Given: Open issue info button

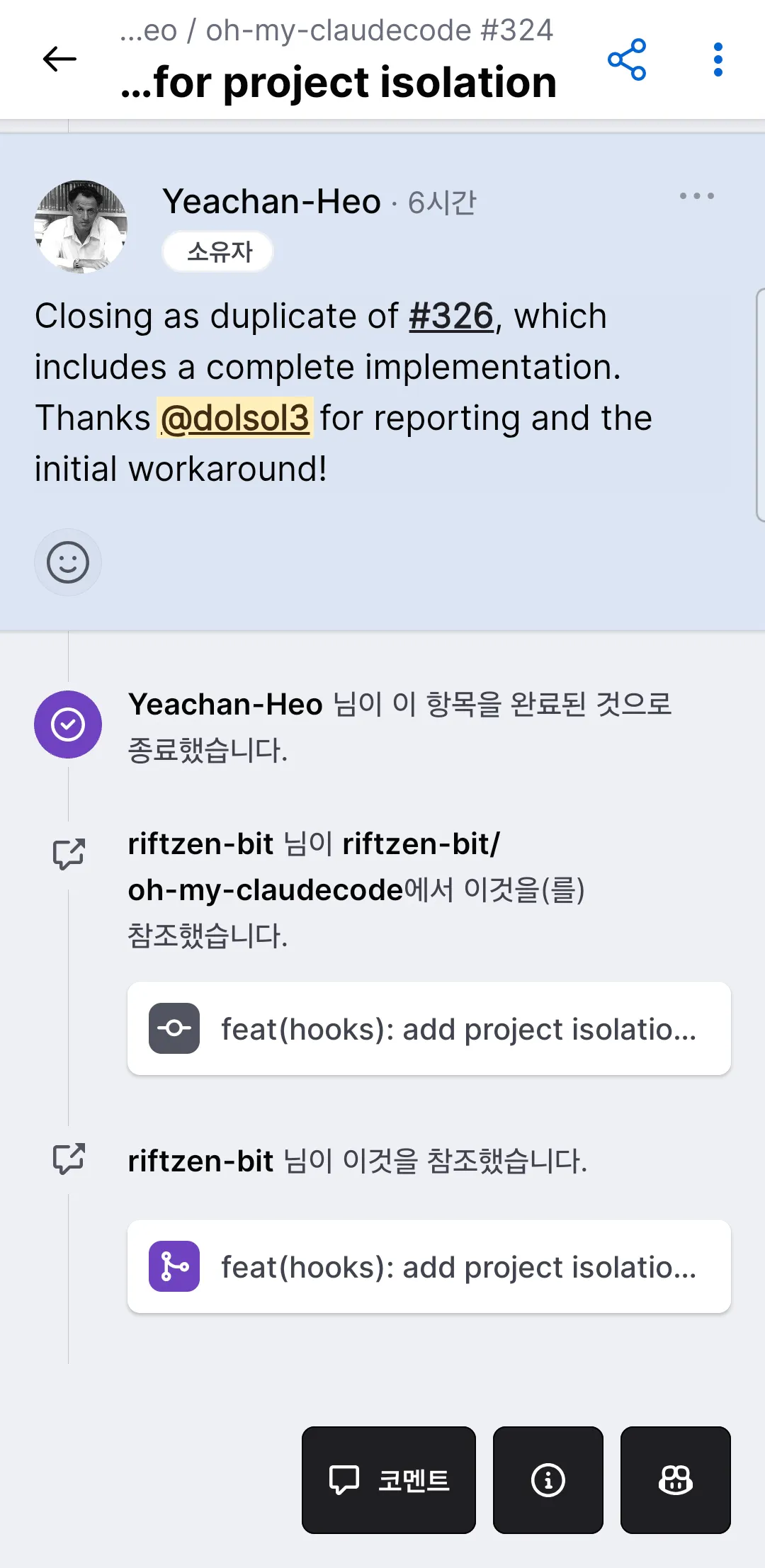Looking at the screenshot, I should pos(548,1479).
